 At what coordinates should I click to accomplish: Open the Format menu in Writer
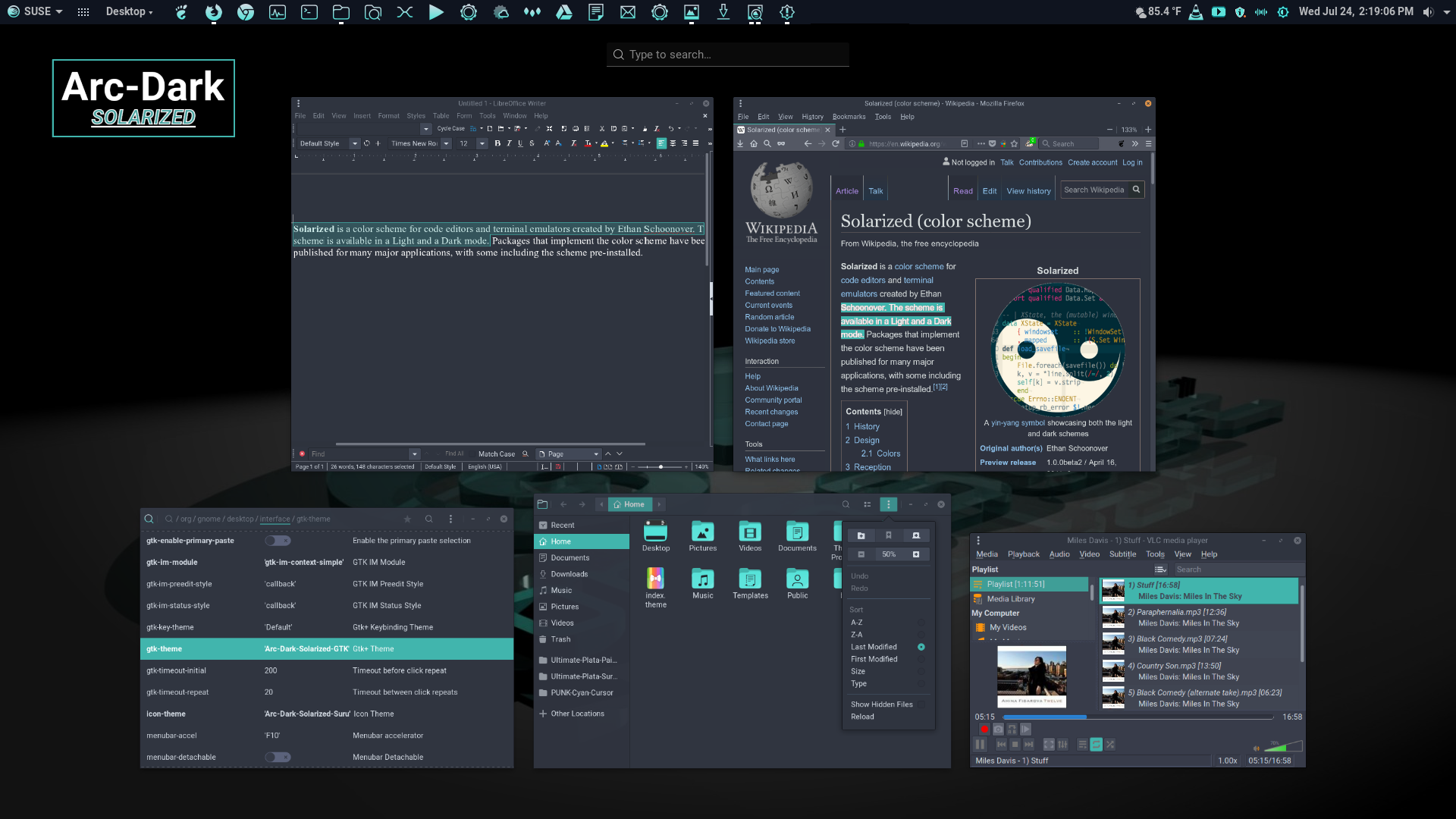point(388,116)
